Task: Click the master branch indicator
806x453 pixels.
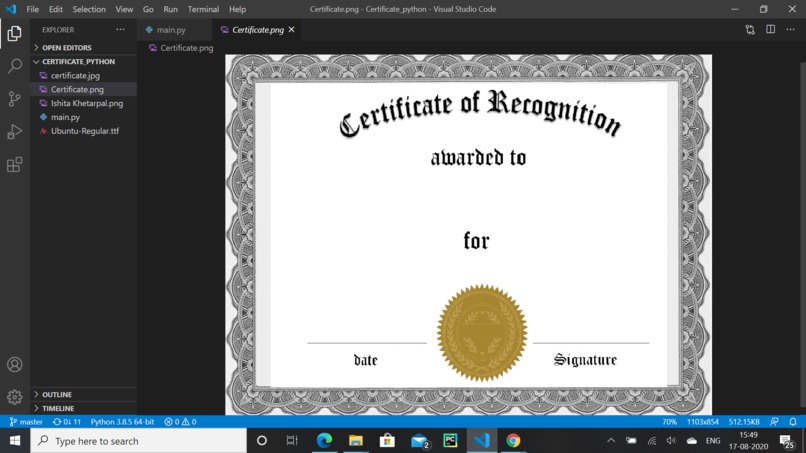Action: tap(26, 422)
